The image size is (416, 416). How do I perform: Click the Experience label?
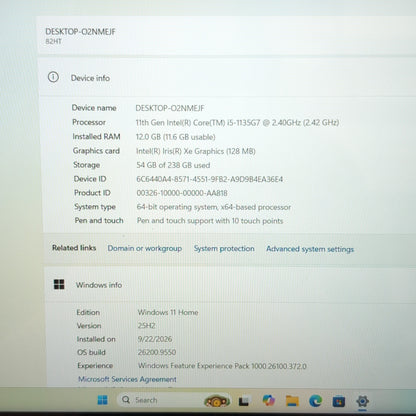click(95, 366)
